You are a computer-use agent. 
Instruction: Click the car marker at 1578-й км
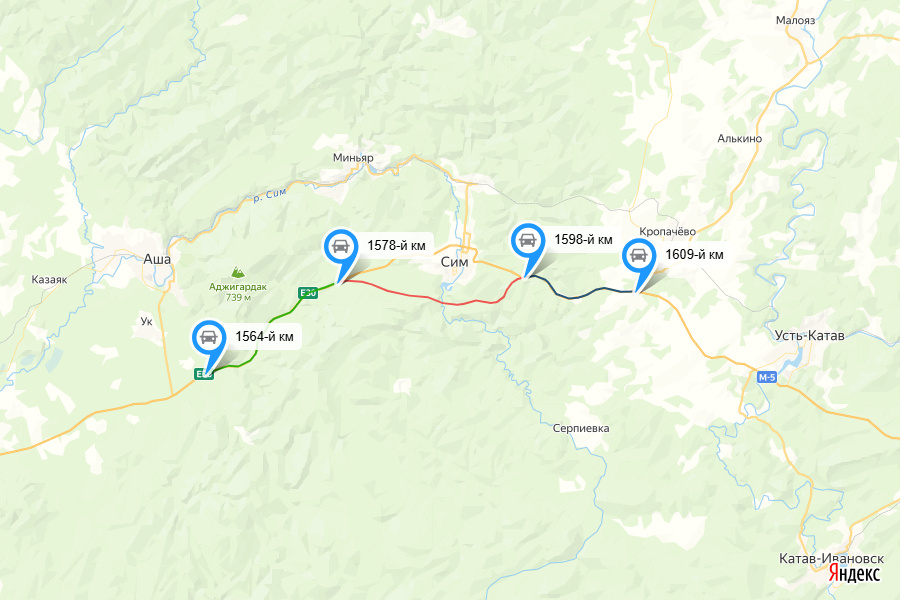tap(341, 247)
